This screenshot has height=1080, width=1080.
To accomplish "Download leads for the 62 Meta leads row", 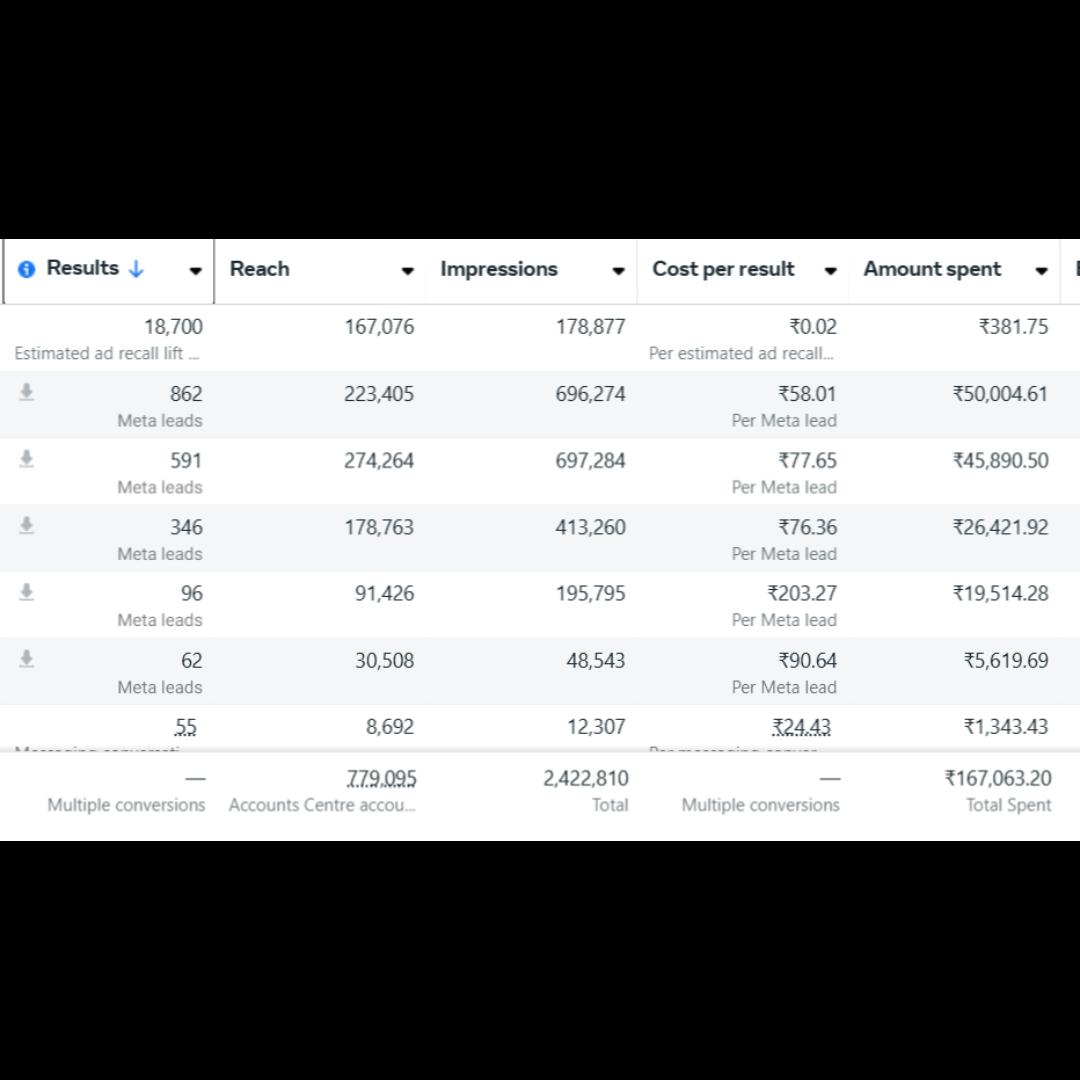I will click(x=27, y=659).
